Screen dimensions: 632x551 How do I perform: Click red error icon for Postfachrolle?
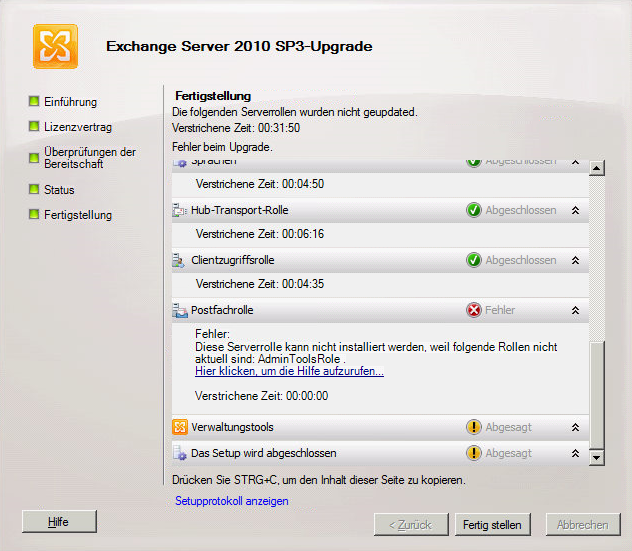point(474,310)
